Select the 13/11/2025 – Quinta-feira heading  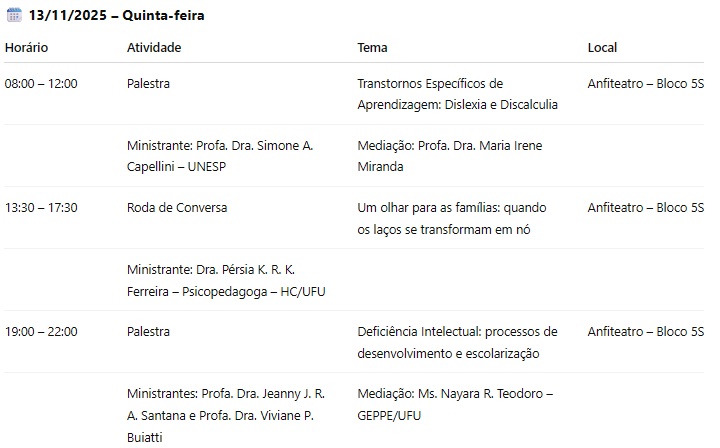(117, 16)
